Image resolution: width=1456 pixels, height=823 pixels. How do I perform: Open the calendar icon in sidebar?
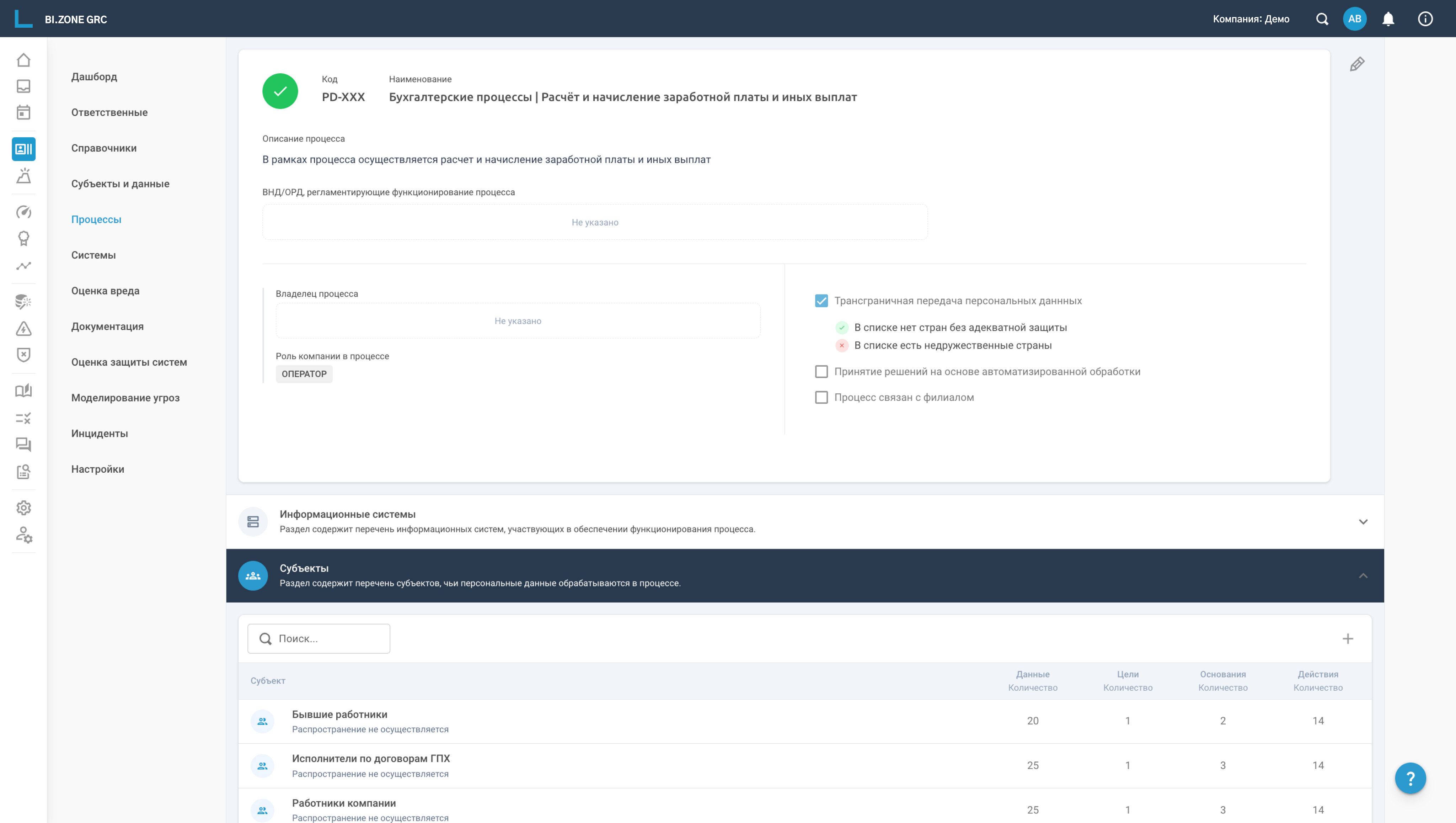(23, 112)
